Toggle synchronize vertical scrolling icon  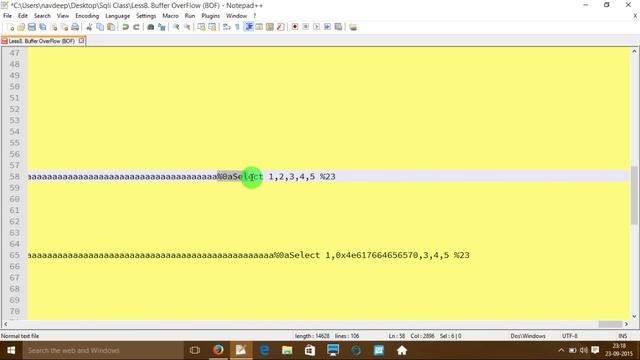tap(201, 27)
